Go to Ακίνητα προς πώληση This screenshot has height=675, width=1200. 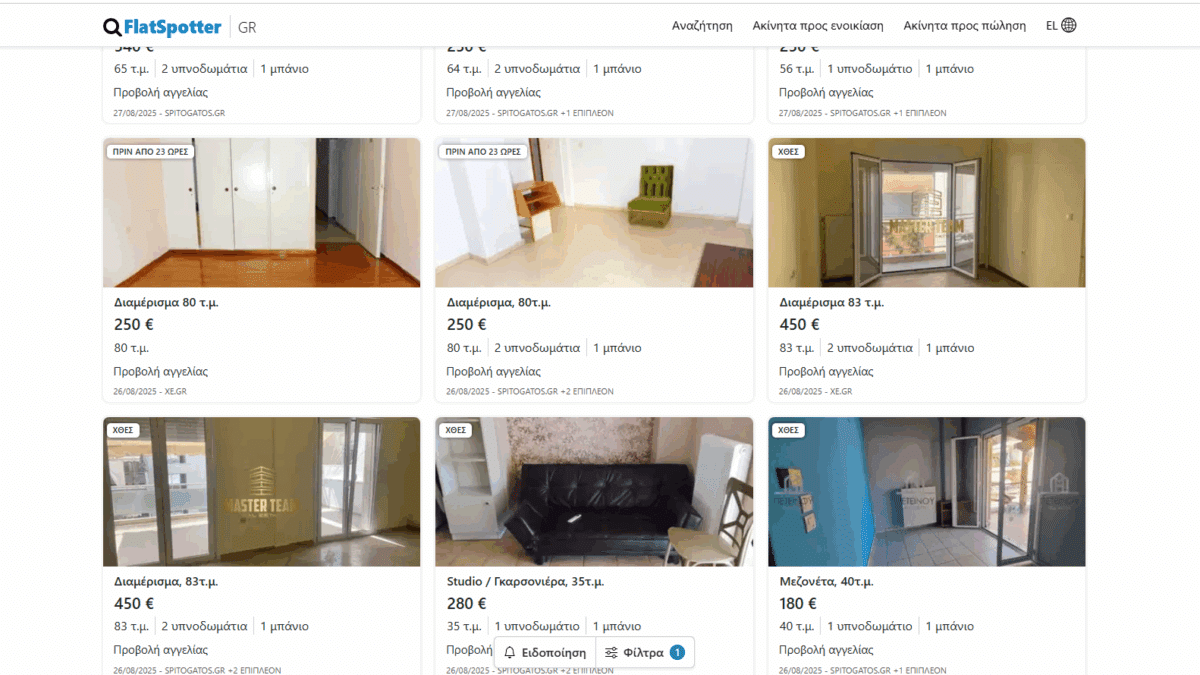(965, 26)
